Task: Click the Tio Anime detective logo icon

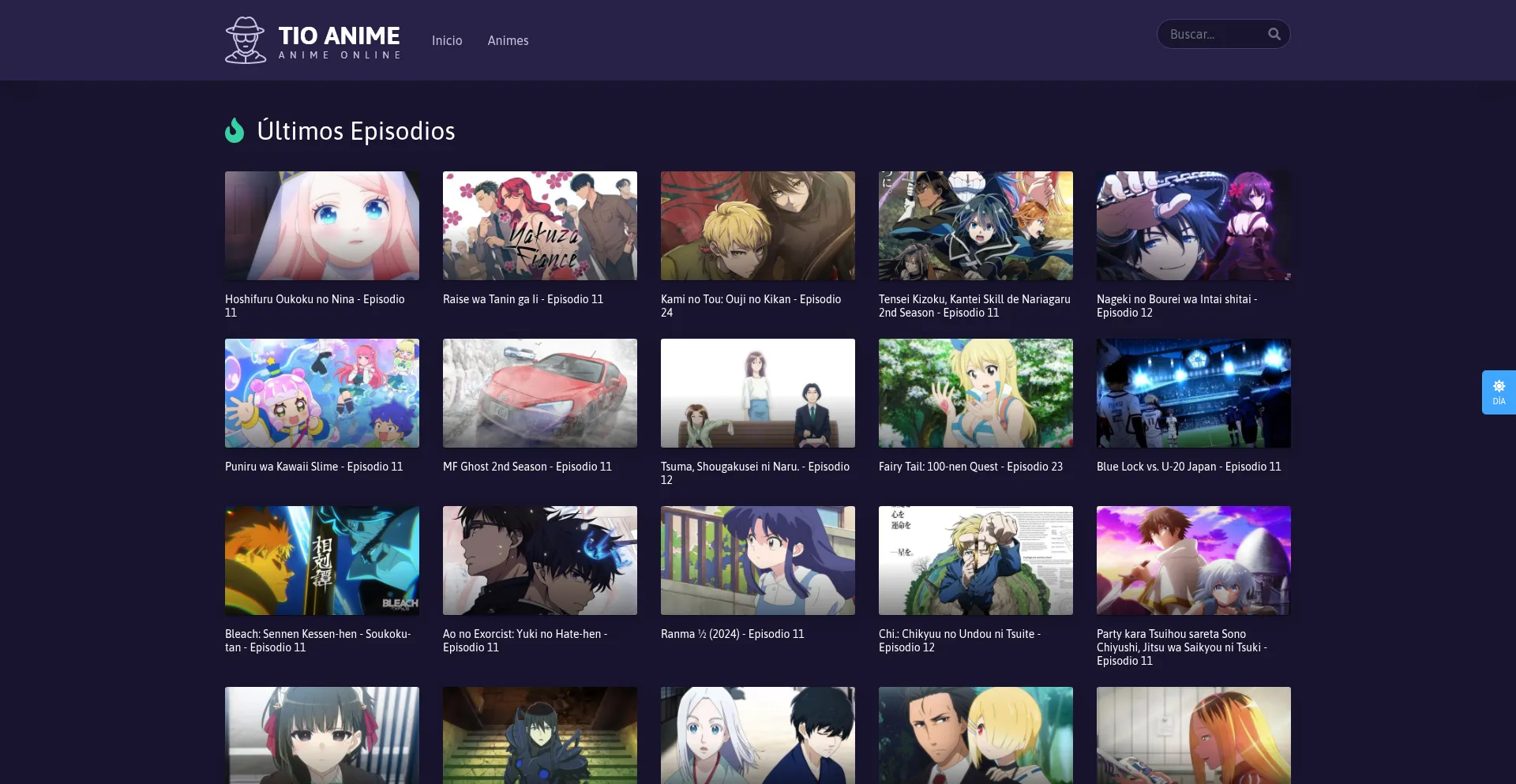Action: [x=246, y=40]
